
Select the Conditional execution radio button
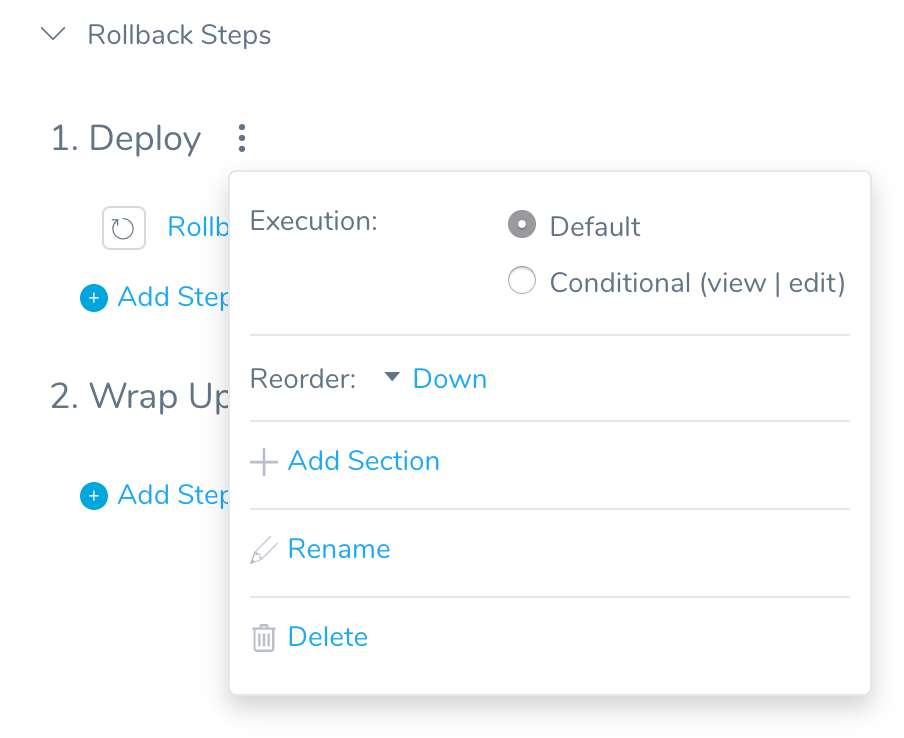(x=522, y=280)
